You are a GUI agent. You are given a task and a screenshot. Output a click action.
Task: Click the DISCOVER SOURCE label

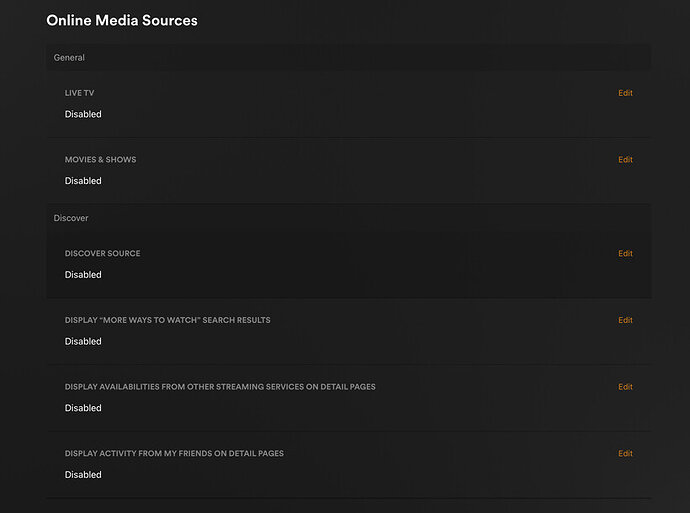click(x=103, y=253)
